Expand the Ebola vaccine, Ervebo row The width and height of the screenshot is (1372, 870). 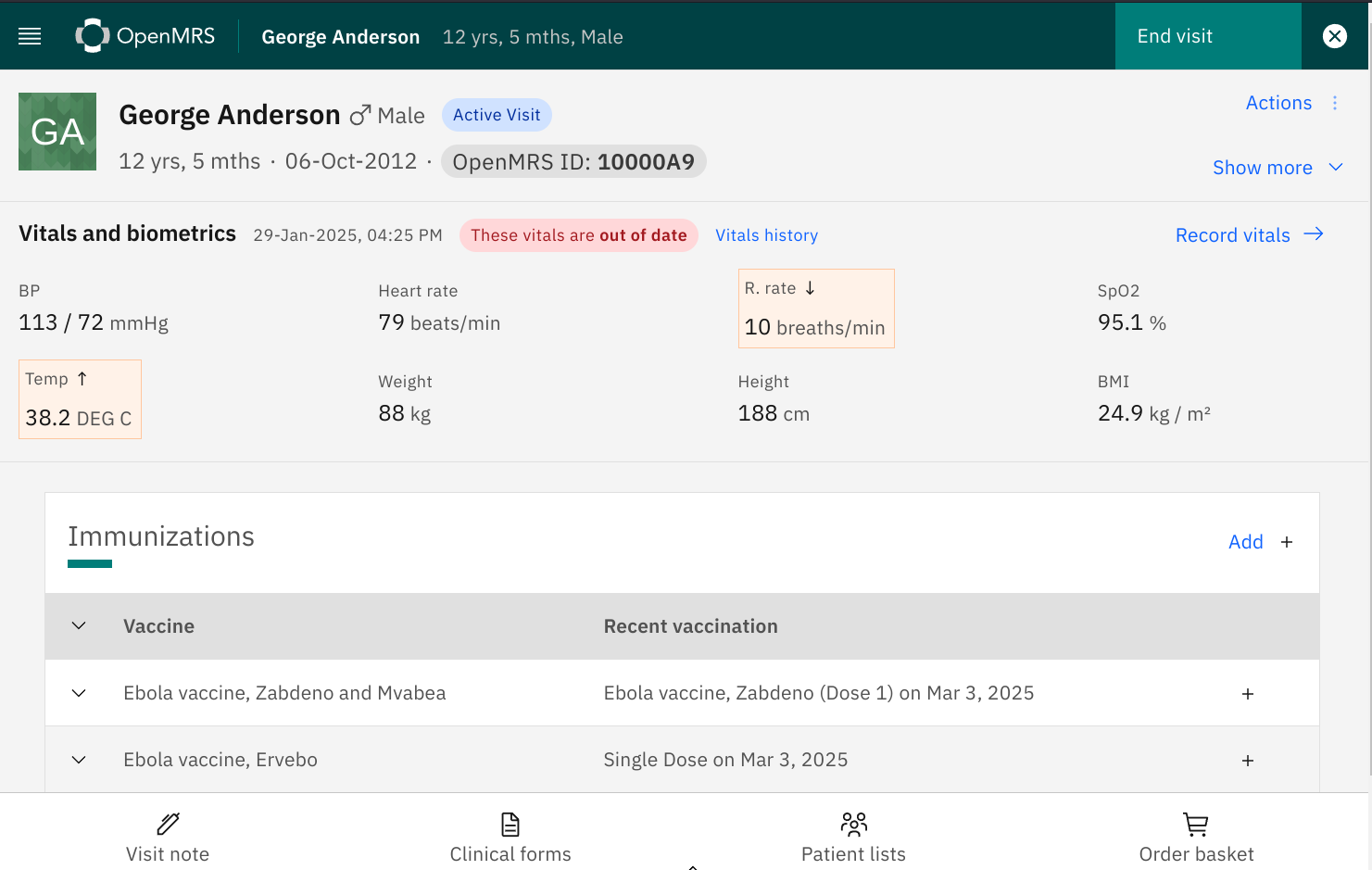coord(79,760)
